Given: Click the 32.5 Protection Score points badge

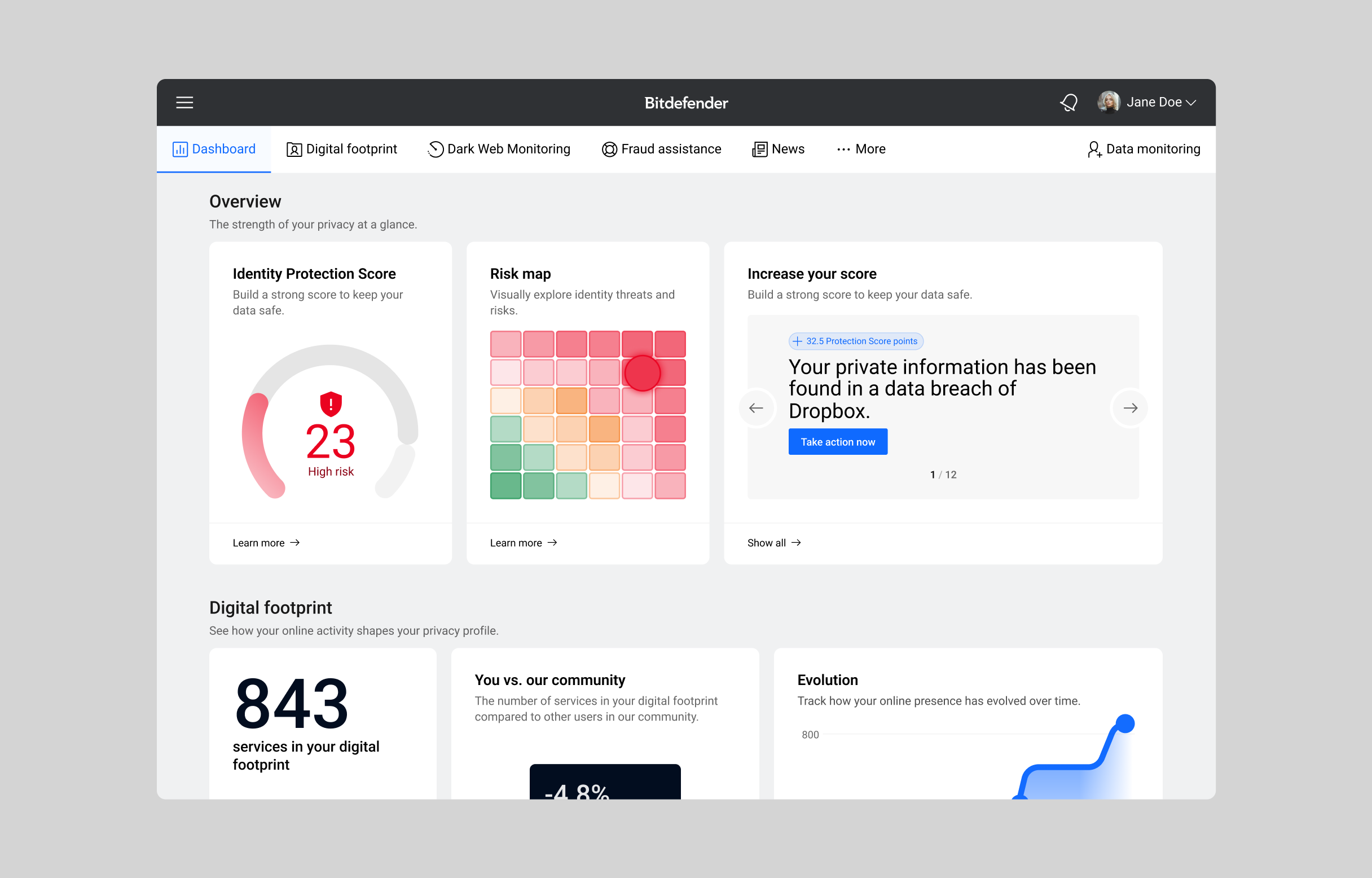Looking at the screenshot, I should (x=856, y=341).
